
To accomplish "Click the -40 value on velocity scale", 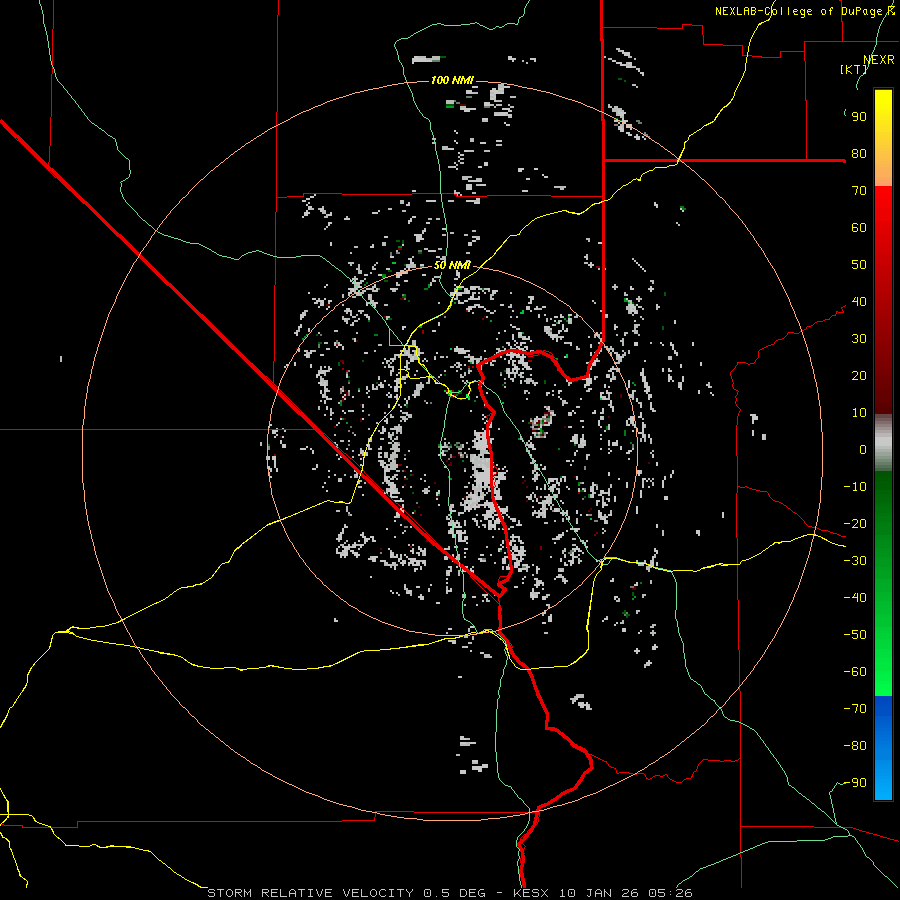I will point(855,598).
